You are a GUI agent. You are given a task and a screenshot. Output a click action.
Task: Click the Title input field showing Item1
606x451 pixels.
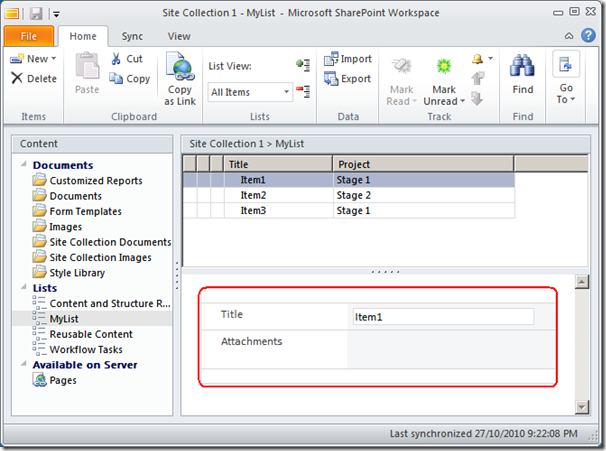click(x=443, y=317)
